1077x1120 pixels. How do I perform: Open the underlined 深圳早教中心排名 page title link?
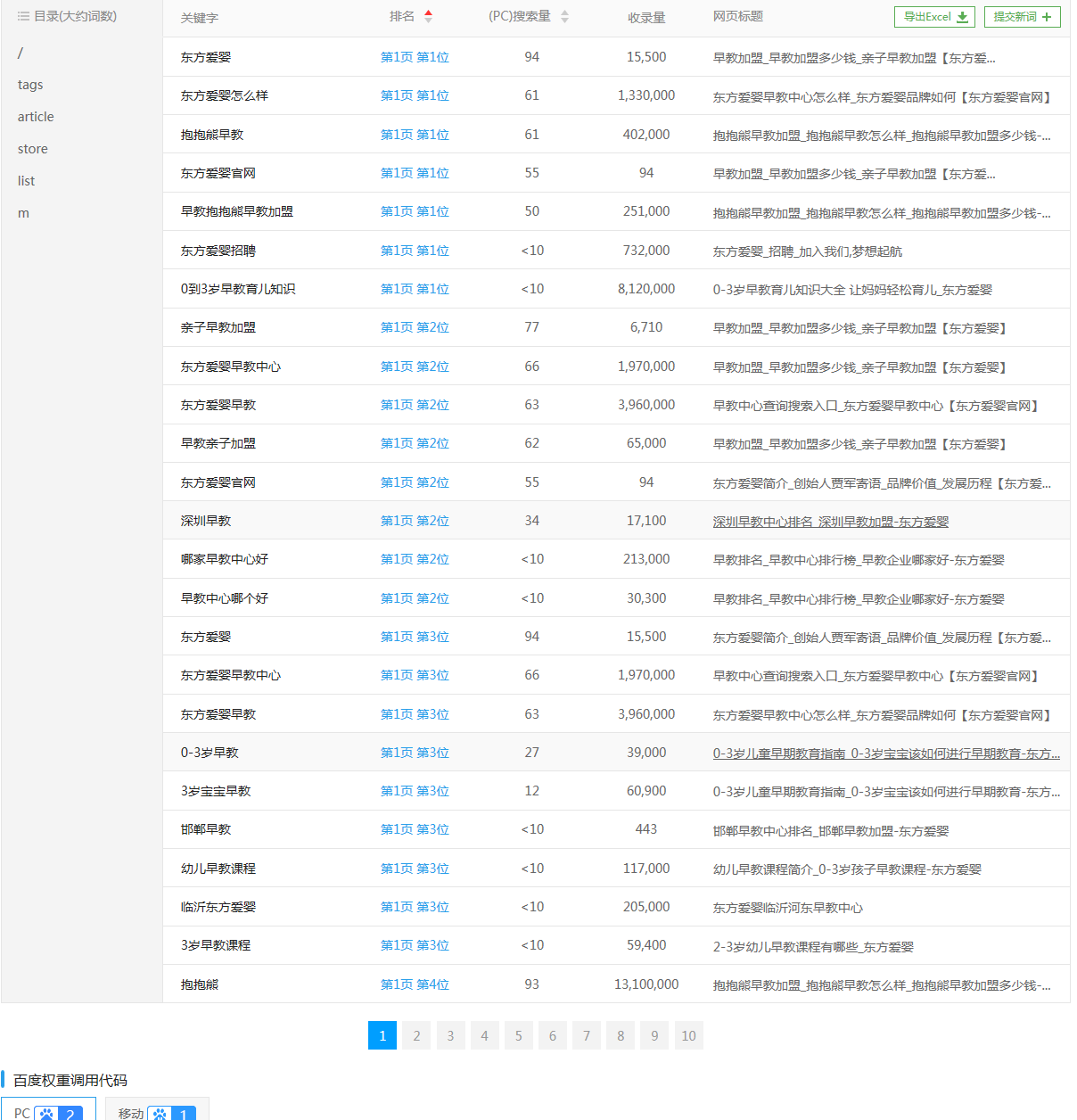[x=831, y=521]
